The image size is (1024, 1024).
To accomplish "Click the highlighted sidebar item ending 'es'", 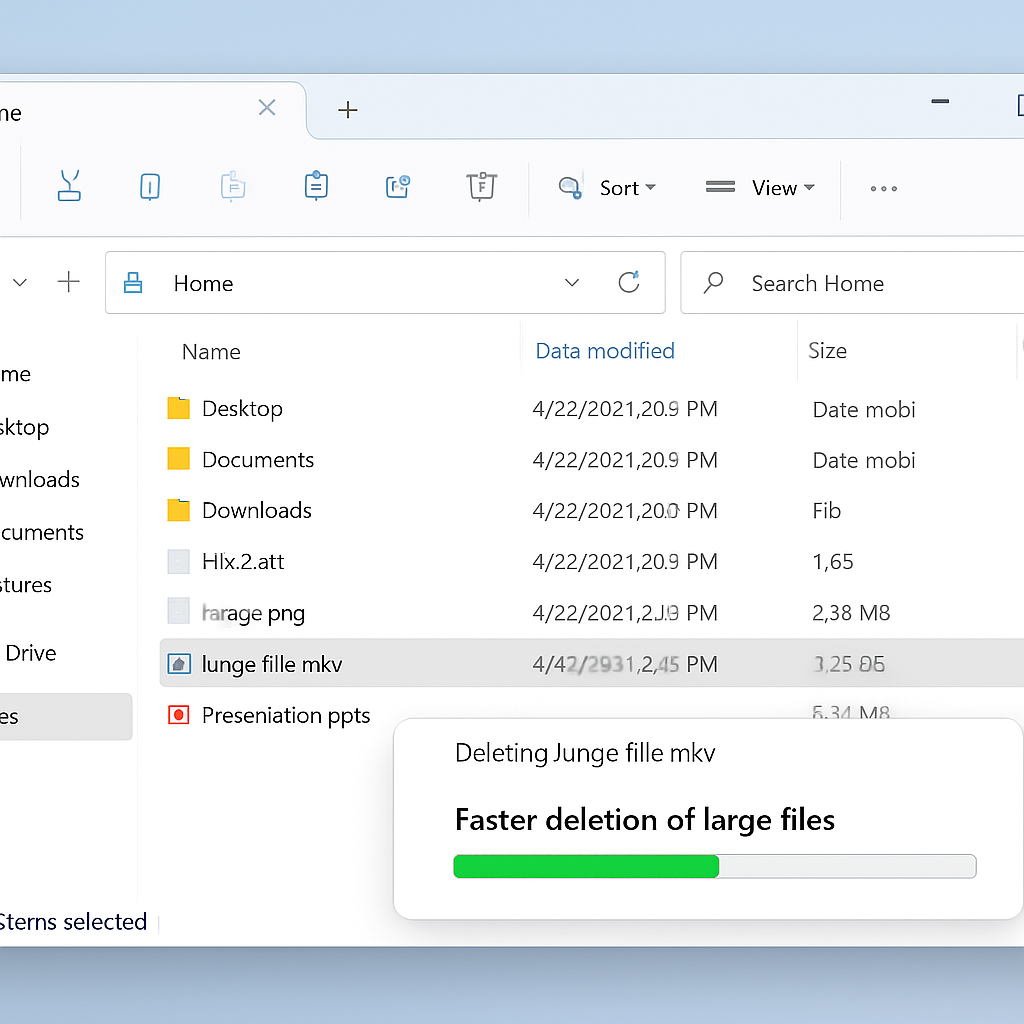I will (65, 716).
